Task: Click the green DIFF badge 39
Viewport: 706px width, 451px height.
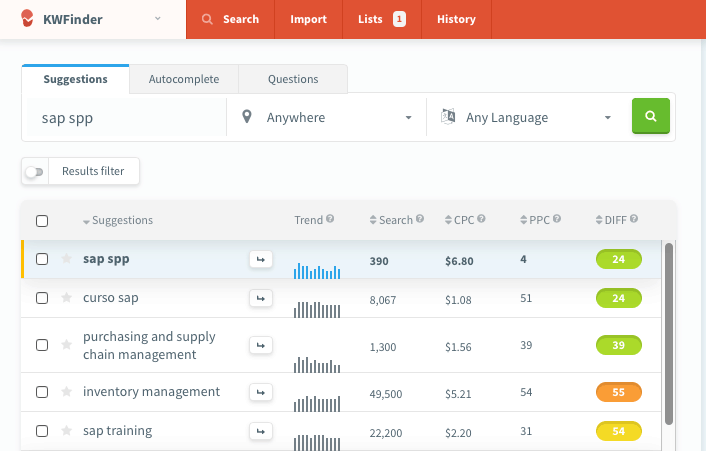Action: click(x=619, y=345)
